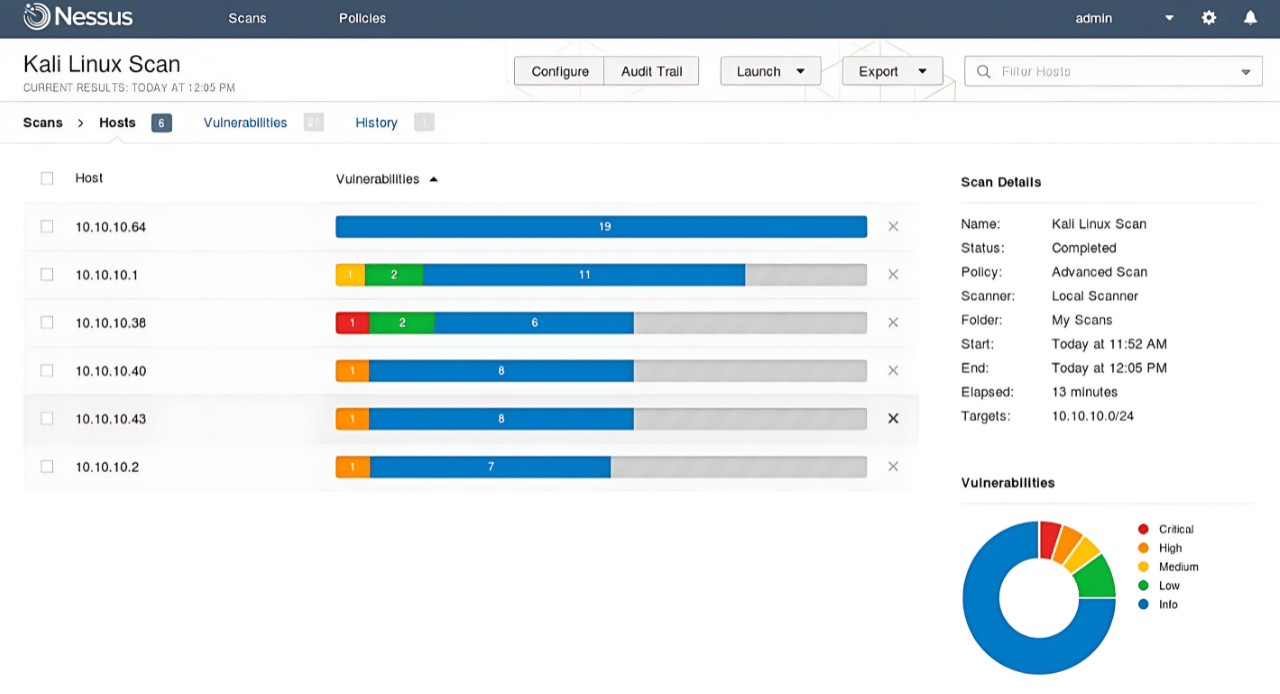
Task: Open the settings gear icon
Action: click(1209, 18)
